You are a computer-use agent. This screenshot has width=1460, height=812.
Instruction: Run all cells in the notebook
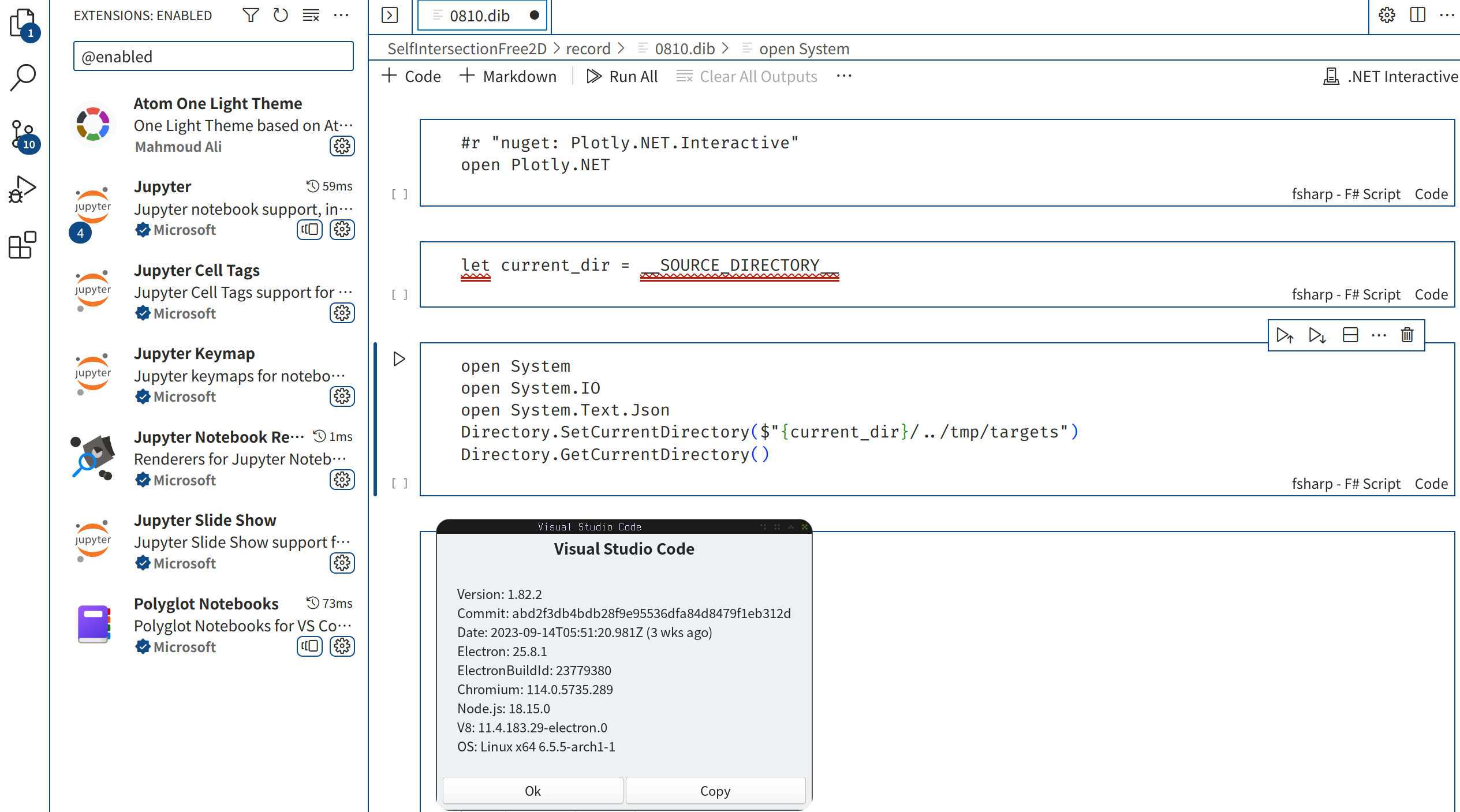pos(622,76)
